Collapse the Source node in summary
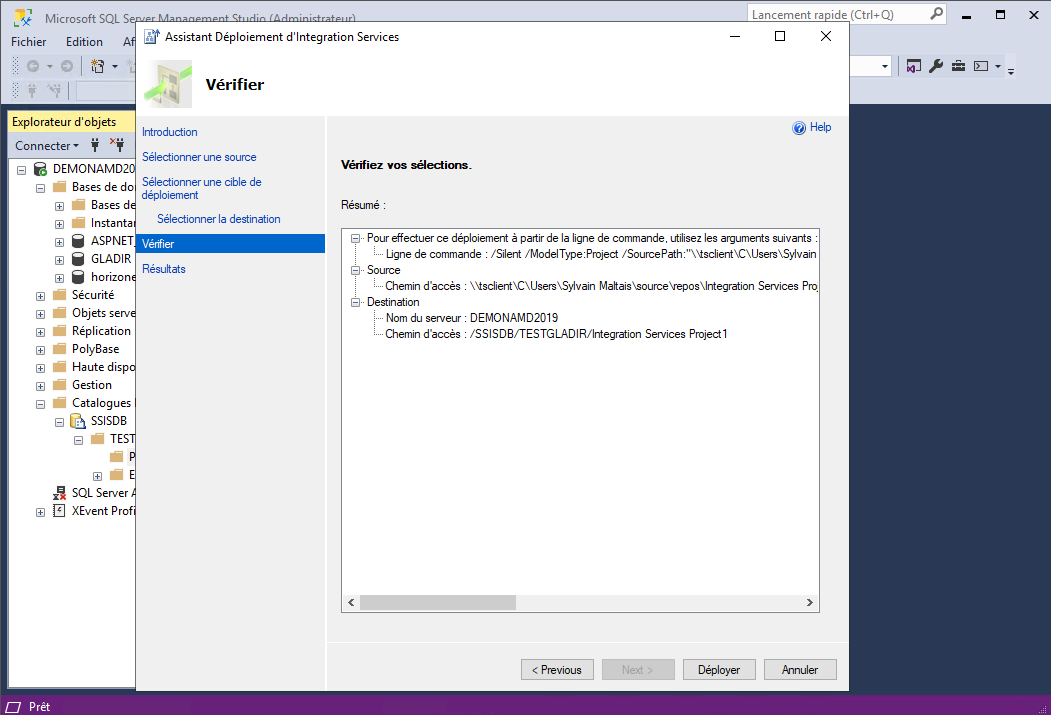 pos(355,270)
